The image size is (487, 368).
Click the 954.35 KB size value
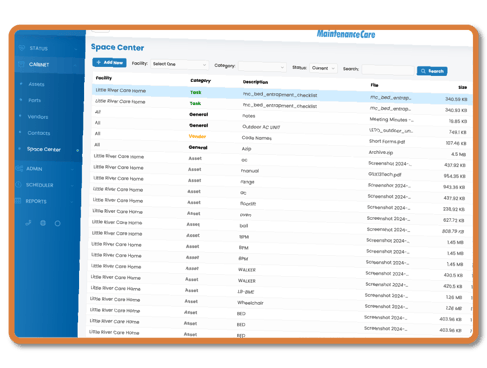[x=455, y=176]
